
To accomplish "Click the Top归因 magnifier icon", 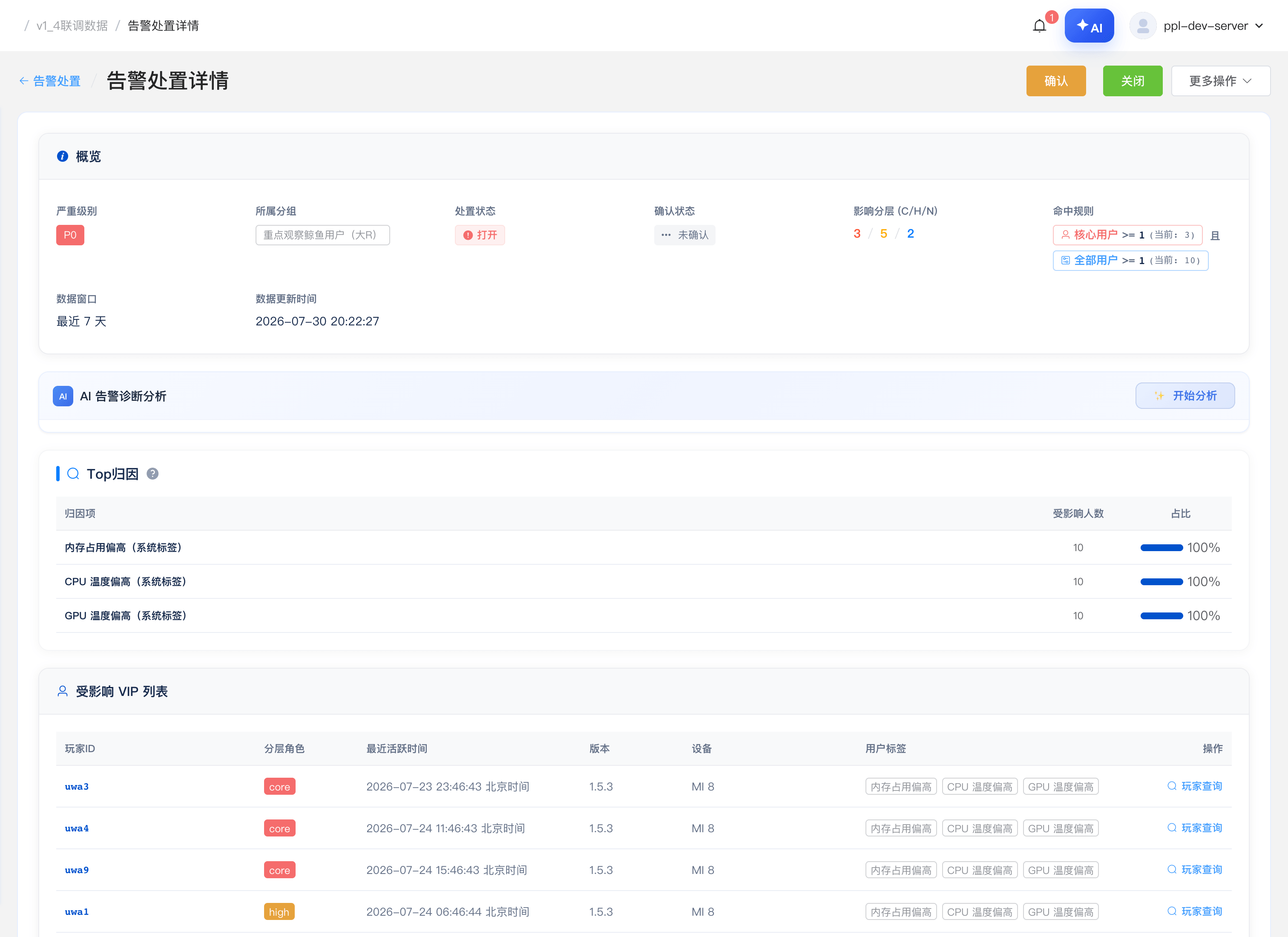I will coord(73,474).
